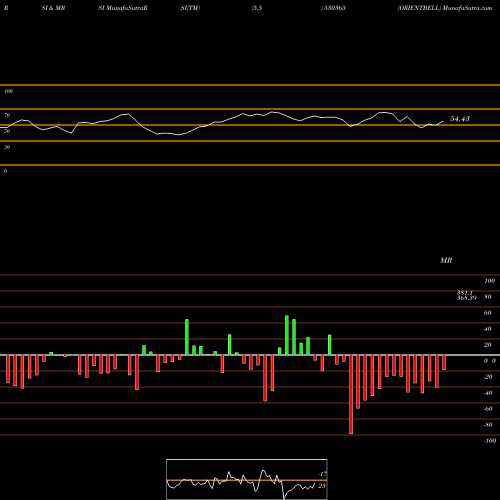Viewport: 500px width, 500px height.
Task: Click the RSI axis label 30
Action: pyautogui.click(x=7, y=147)
